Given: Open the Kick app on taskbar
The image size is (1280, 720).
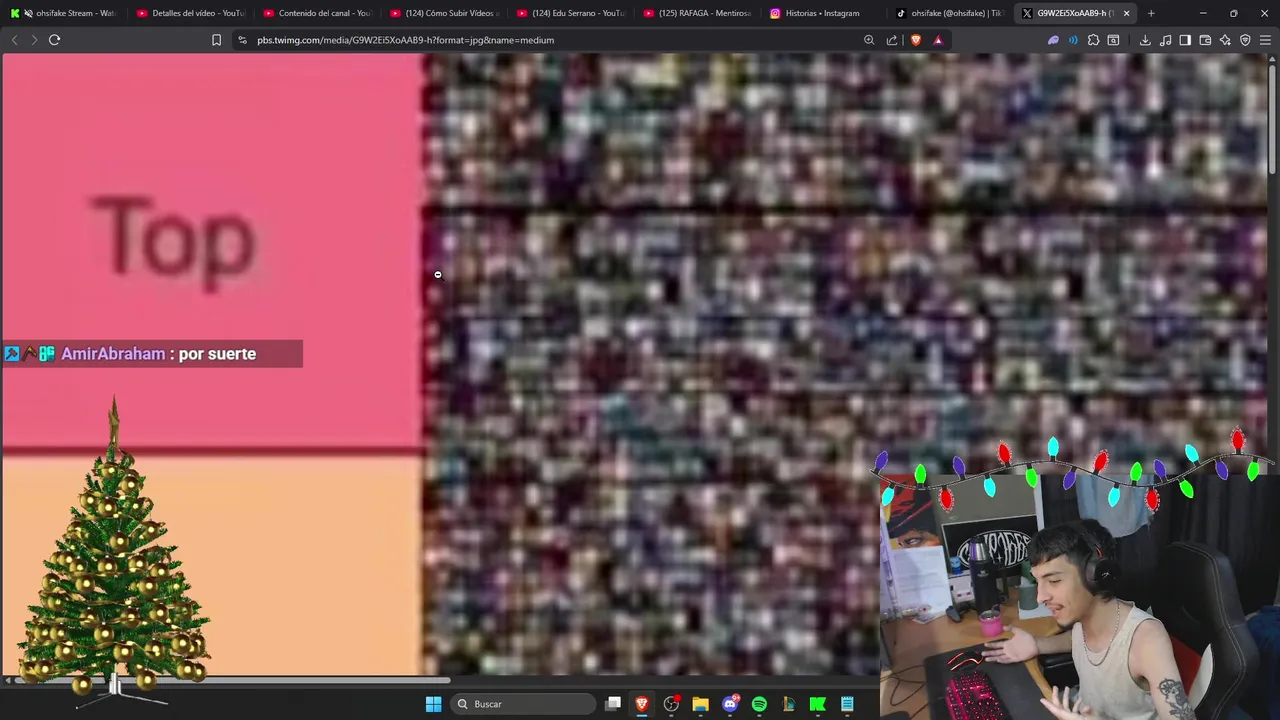Looking at the screenshot, I should [x=817, y=704].
